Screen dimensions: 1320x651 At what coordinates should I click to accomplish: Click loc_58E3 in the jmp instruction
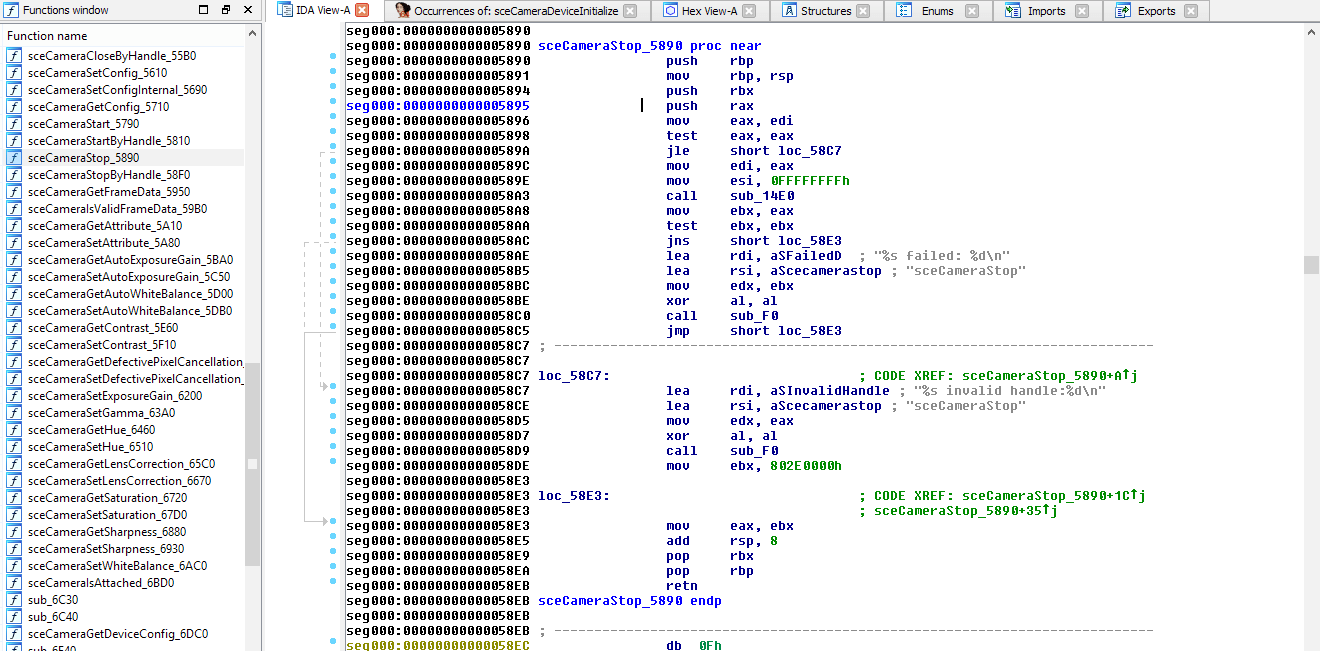[809, 331]
